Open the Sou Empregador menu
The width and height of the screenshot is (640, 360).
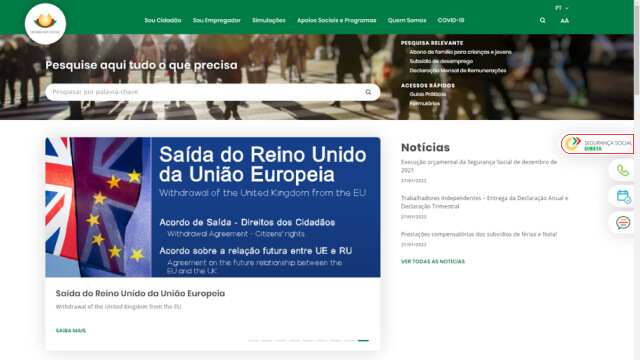(x=217, y=20)
